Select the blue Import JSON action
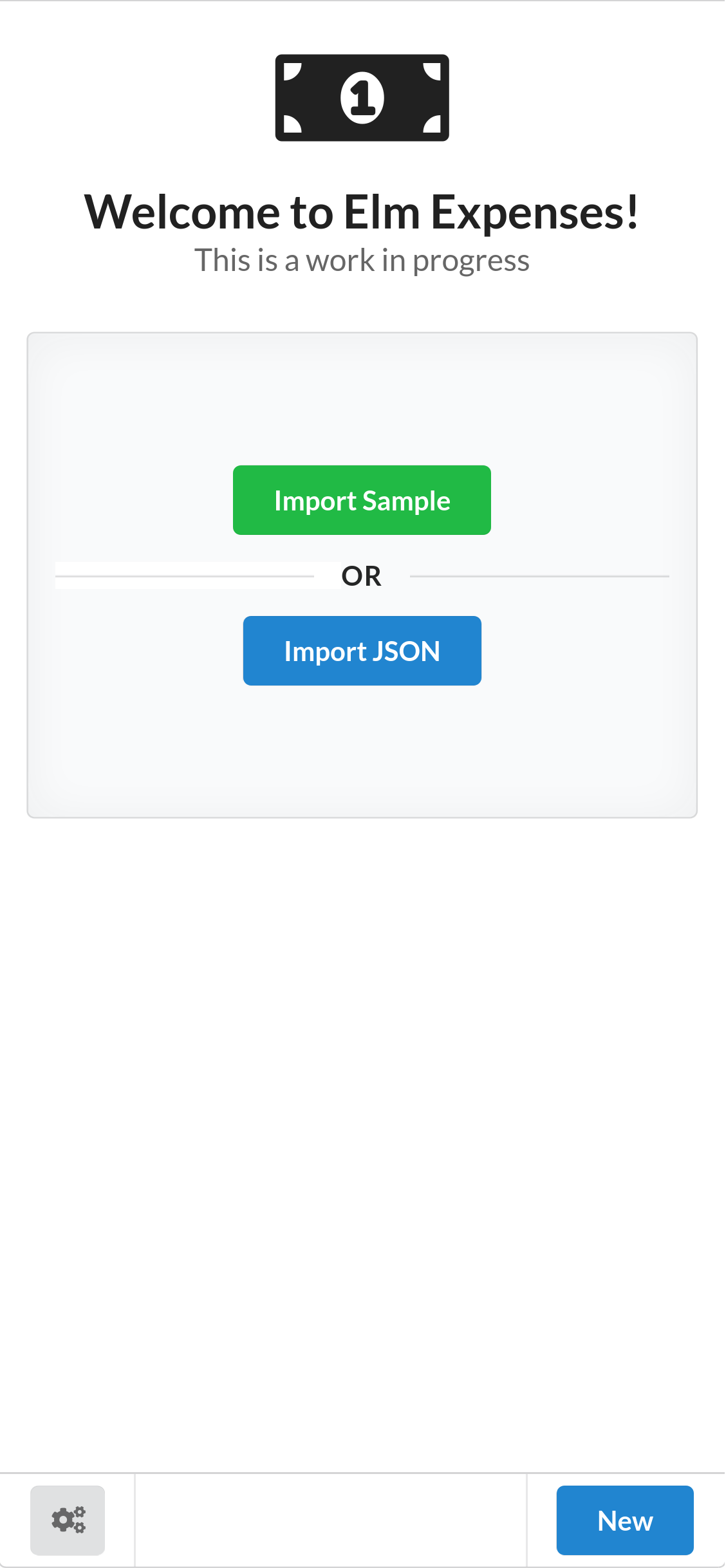Viewport: 726px width, 1568px height. click(362, 650)
